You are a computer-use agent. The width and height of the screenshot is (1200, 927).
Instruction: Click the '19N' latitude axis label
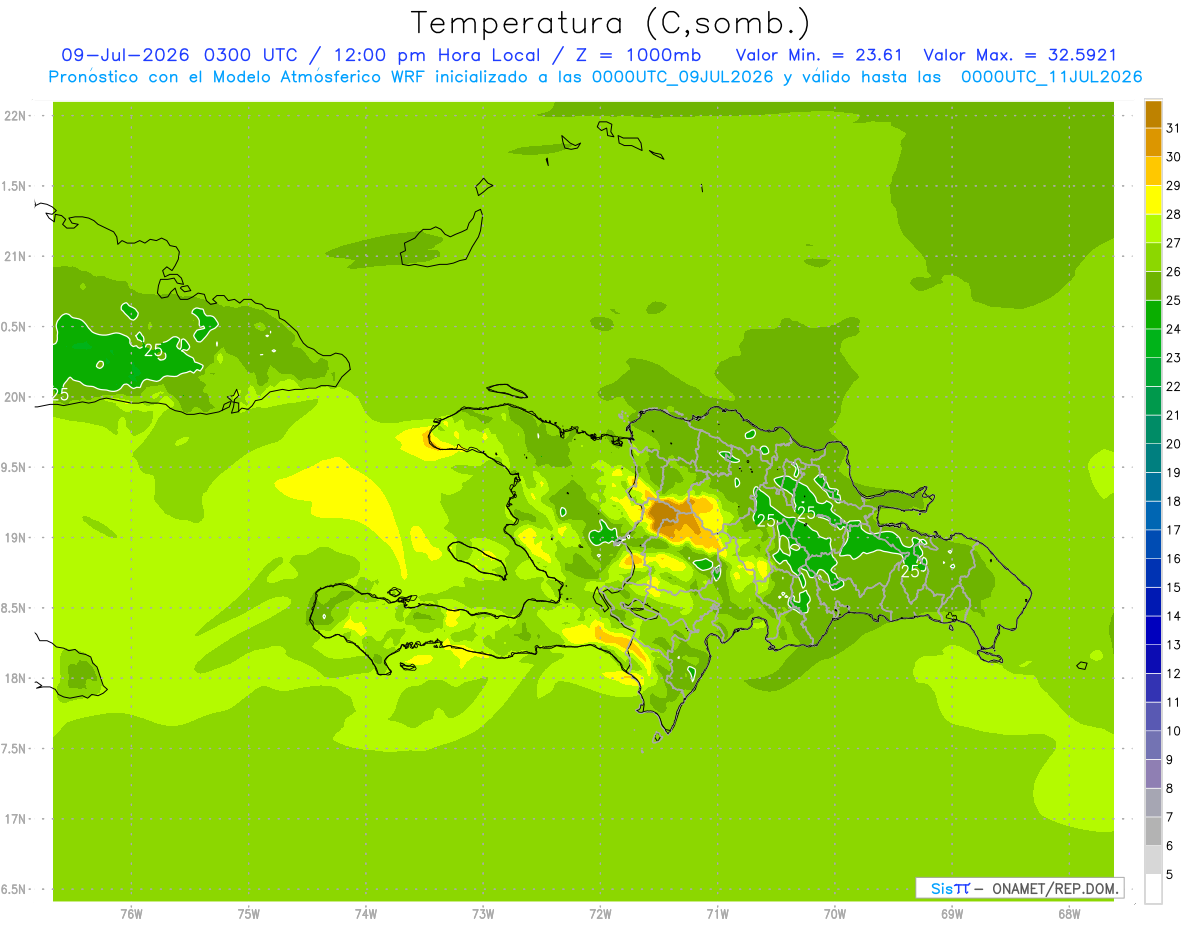click(15, 538)
